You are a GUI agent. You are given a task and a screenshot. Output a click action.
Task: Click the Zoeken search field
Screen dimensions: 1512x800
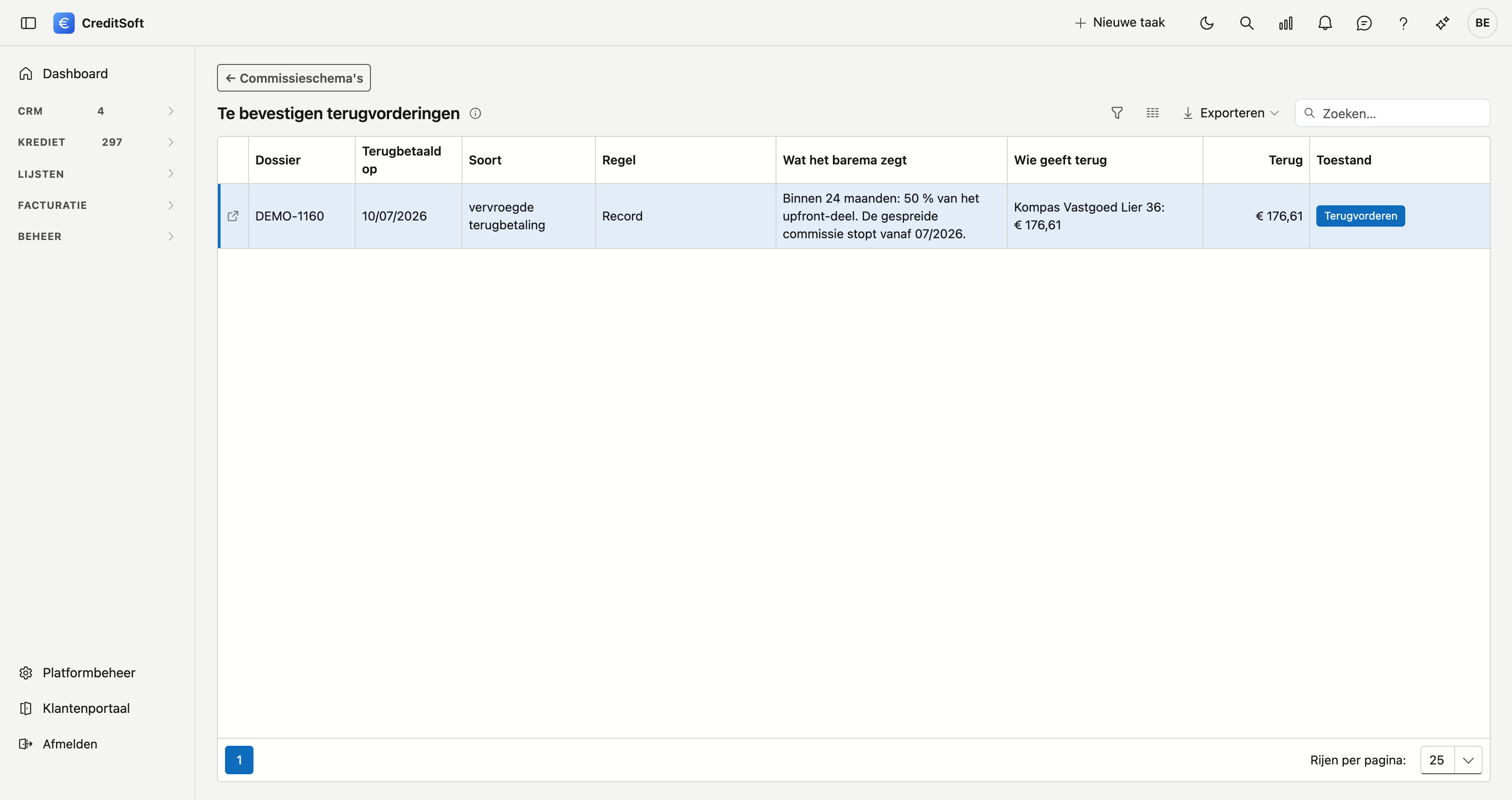(1392, 113)
